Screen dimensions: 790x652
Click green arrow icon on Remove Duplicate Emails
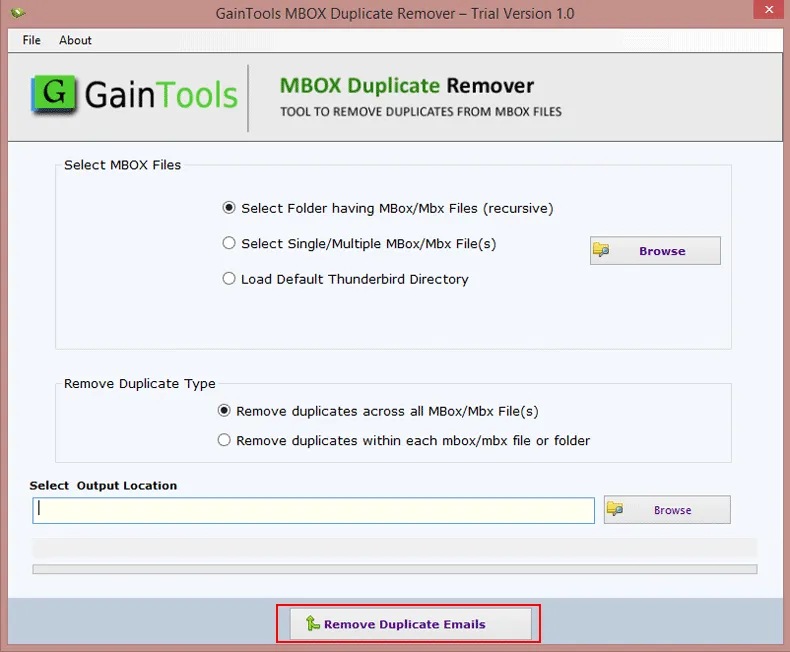click(312, 624)
